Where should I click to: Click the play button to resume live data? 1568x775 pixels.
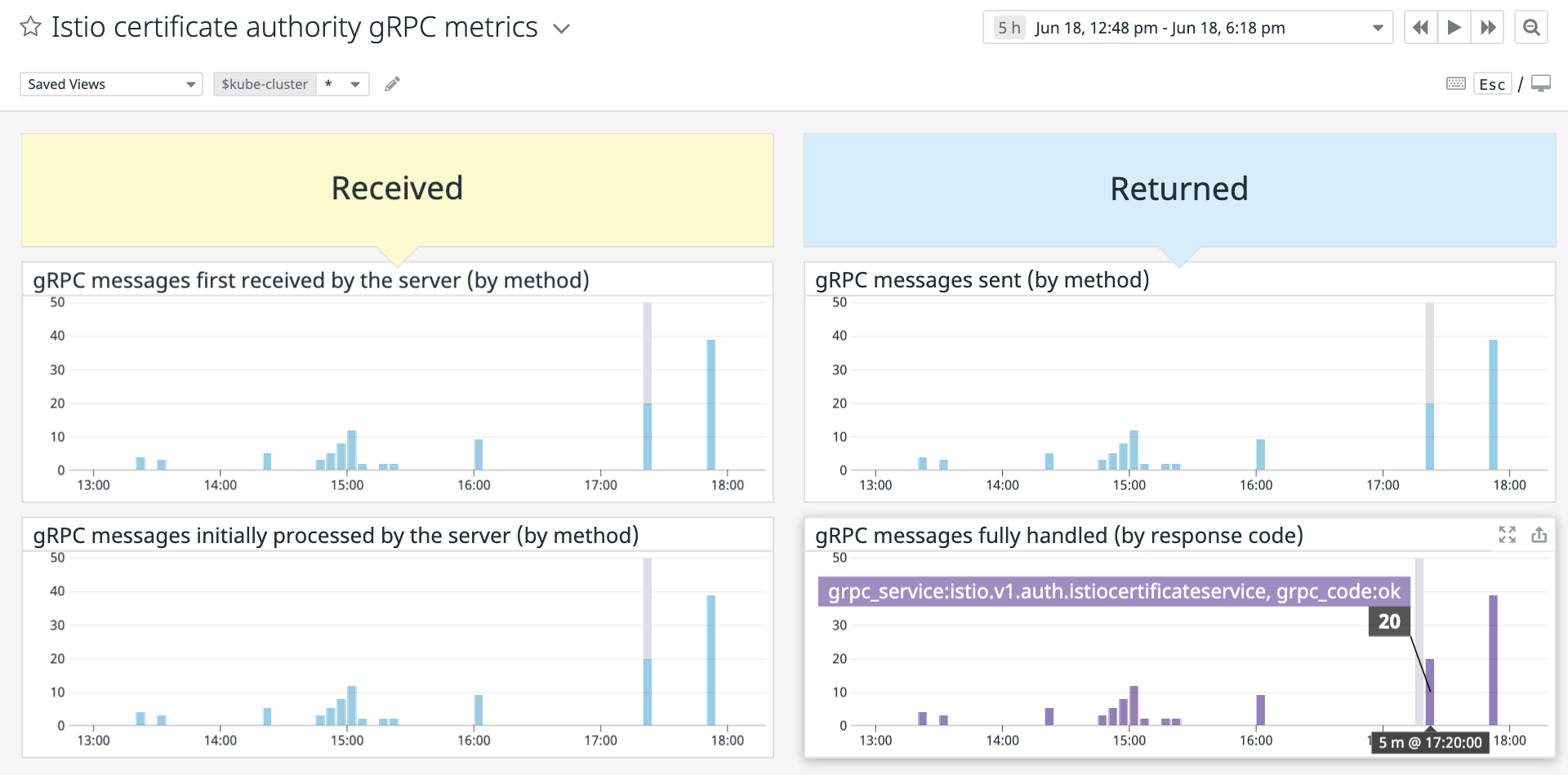point(1454,28)
